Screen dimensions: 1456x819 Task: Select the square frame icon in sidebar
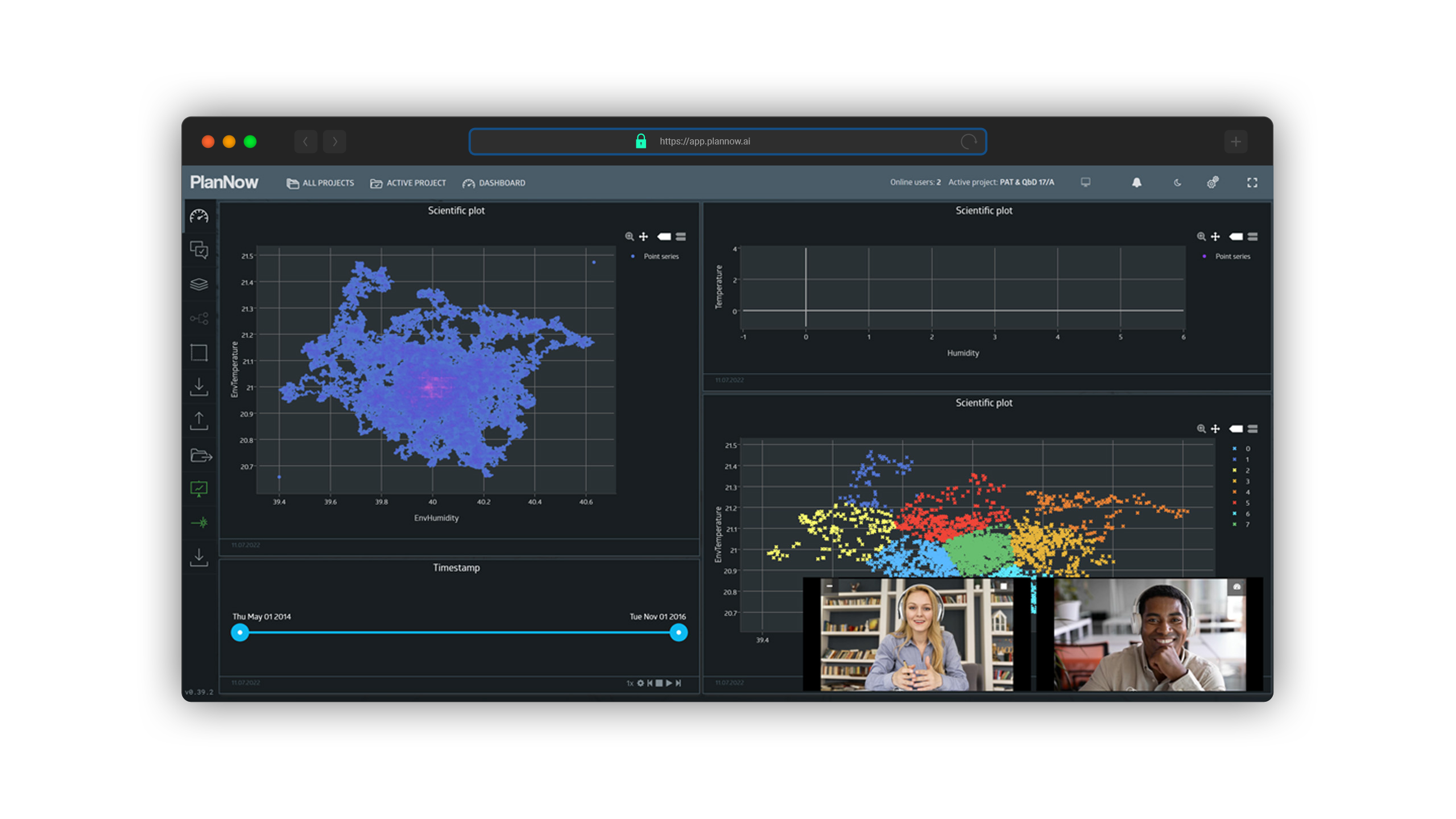pyautogui.click(x=199, y=353)
